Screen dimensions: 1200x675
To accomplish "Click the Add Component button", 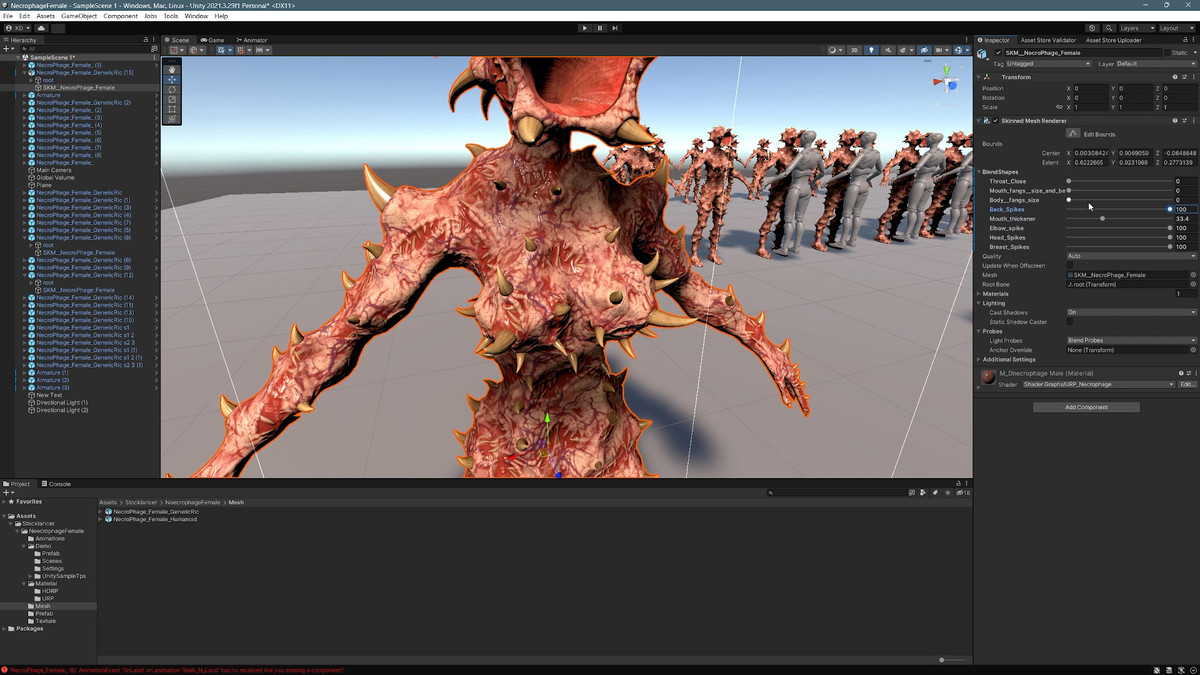I will click(x=1086, y=407).
